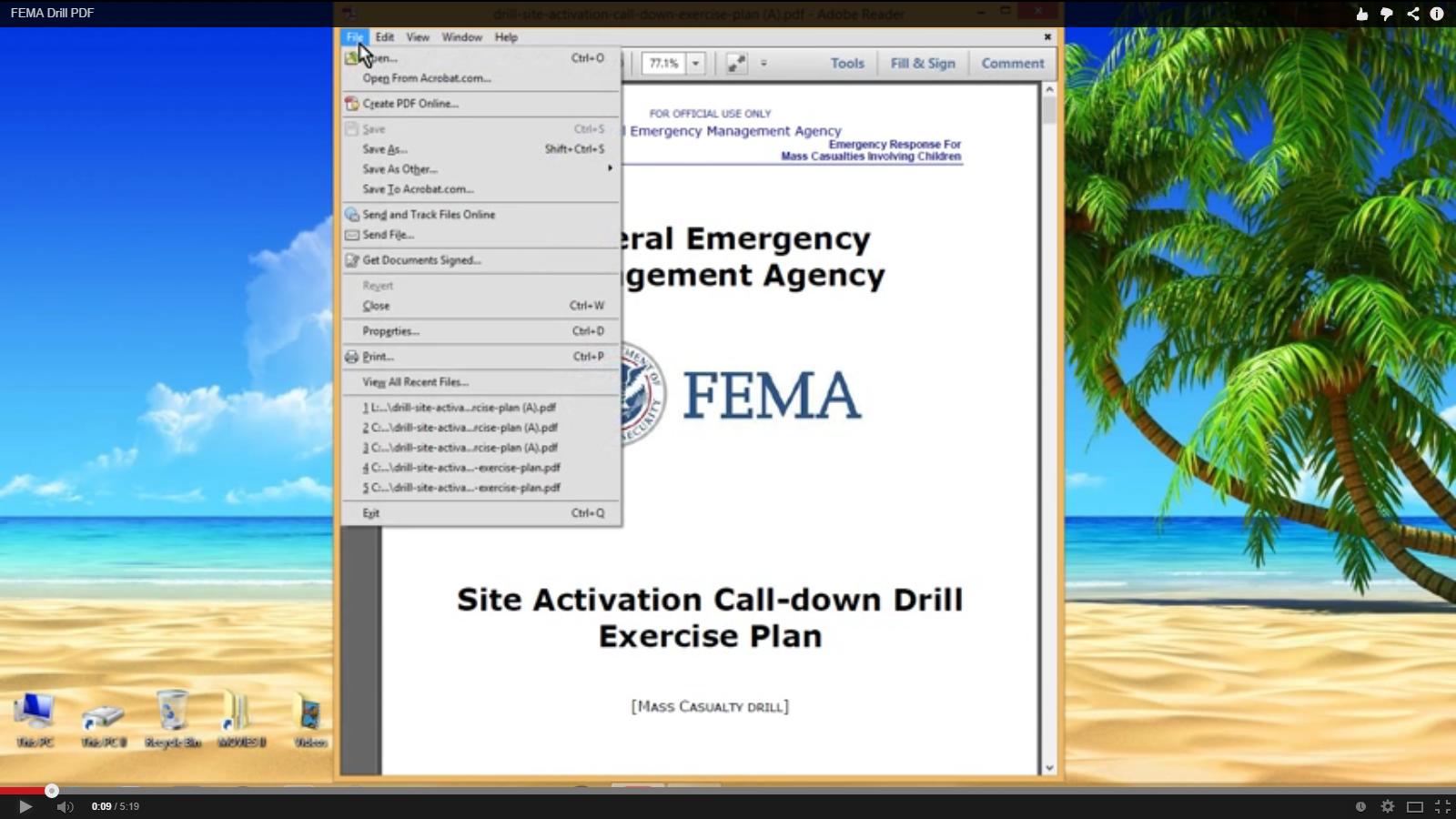Choose Print... from the File menu
1456x819 pixels.
[x=480, y=357]
